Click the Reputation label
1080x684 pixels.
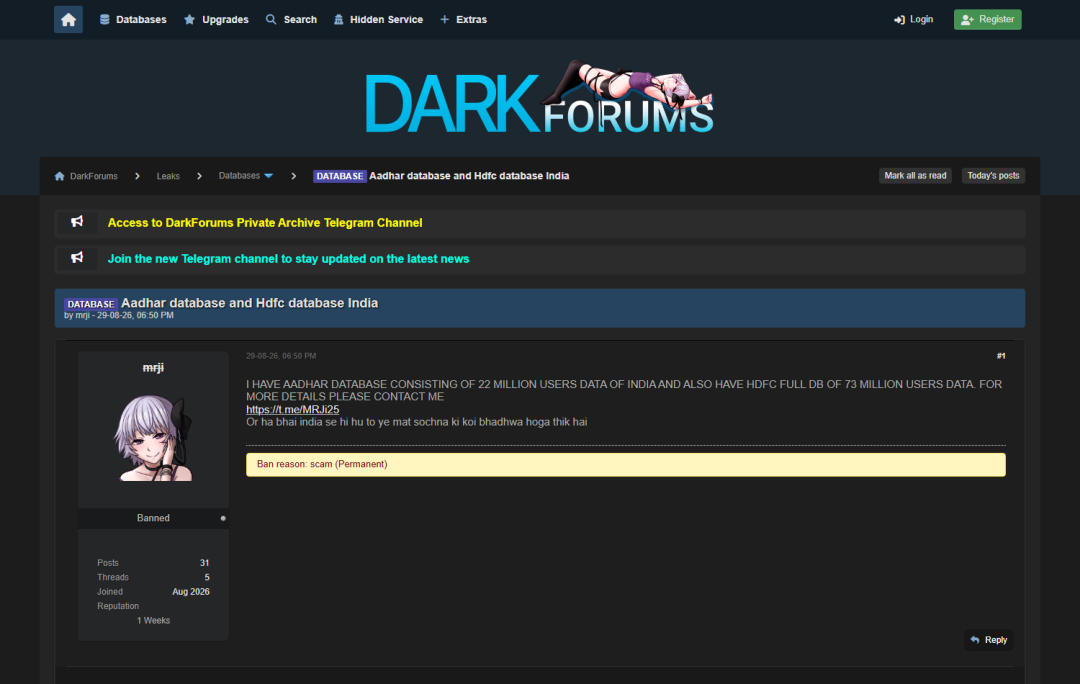tap(118, 606)
